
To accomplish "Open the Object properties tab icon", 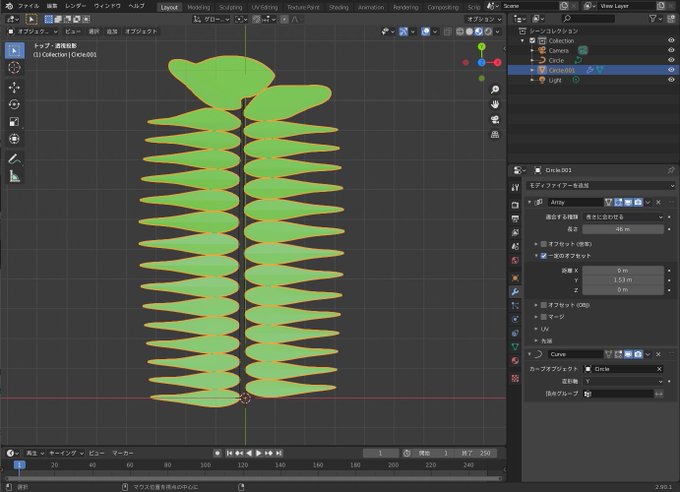I will [x=515, y=278].
